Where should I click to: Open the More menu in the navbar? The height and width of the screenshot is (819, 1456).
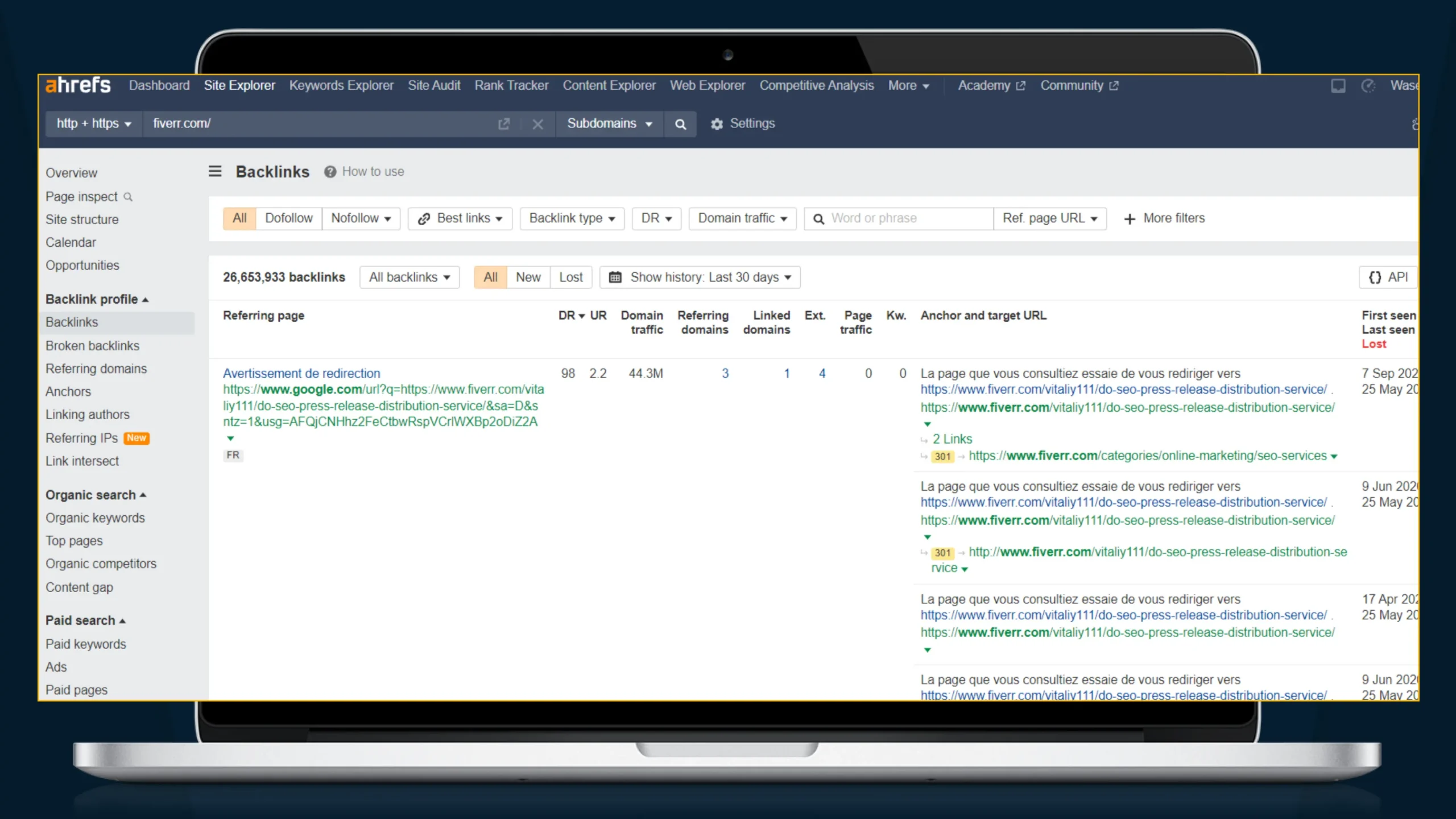(x=908, y=85)
